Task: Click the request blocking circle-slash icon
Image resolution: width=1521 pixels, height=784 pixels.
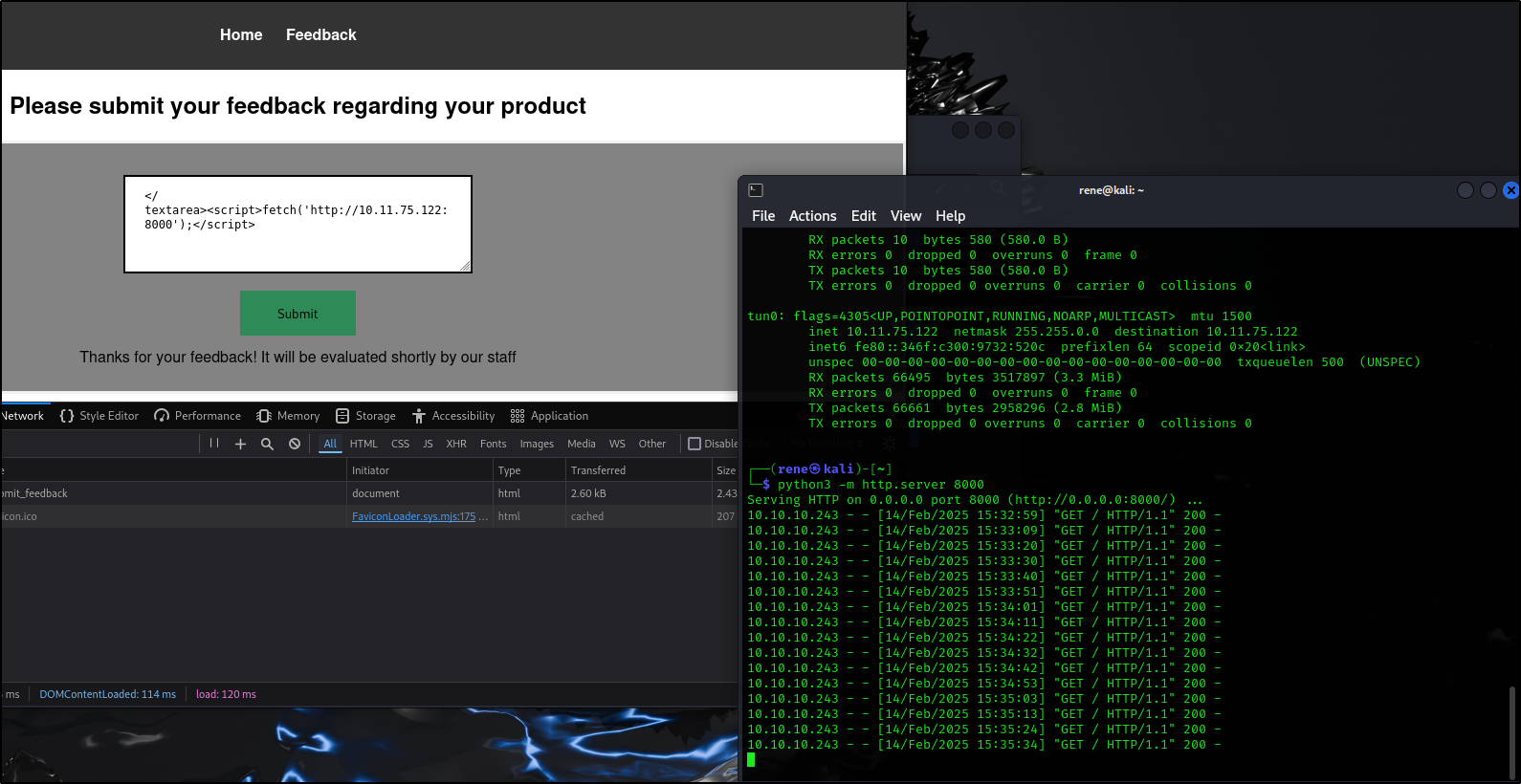Action: (295, 444)
